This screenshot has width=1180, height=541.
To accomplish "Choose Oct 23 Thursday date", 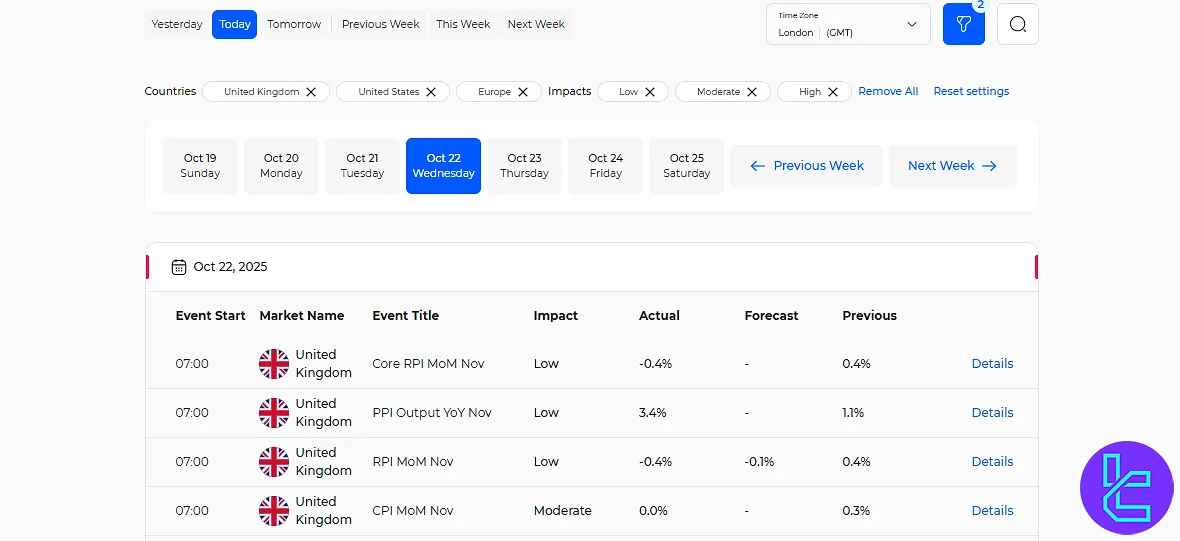I will click(524, 166).
